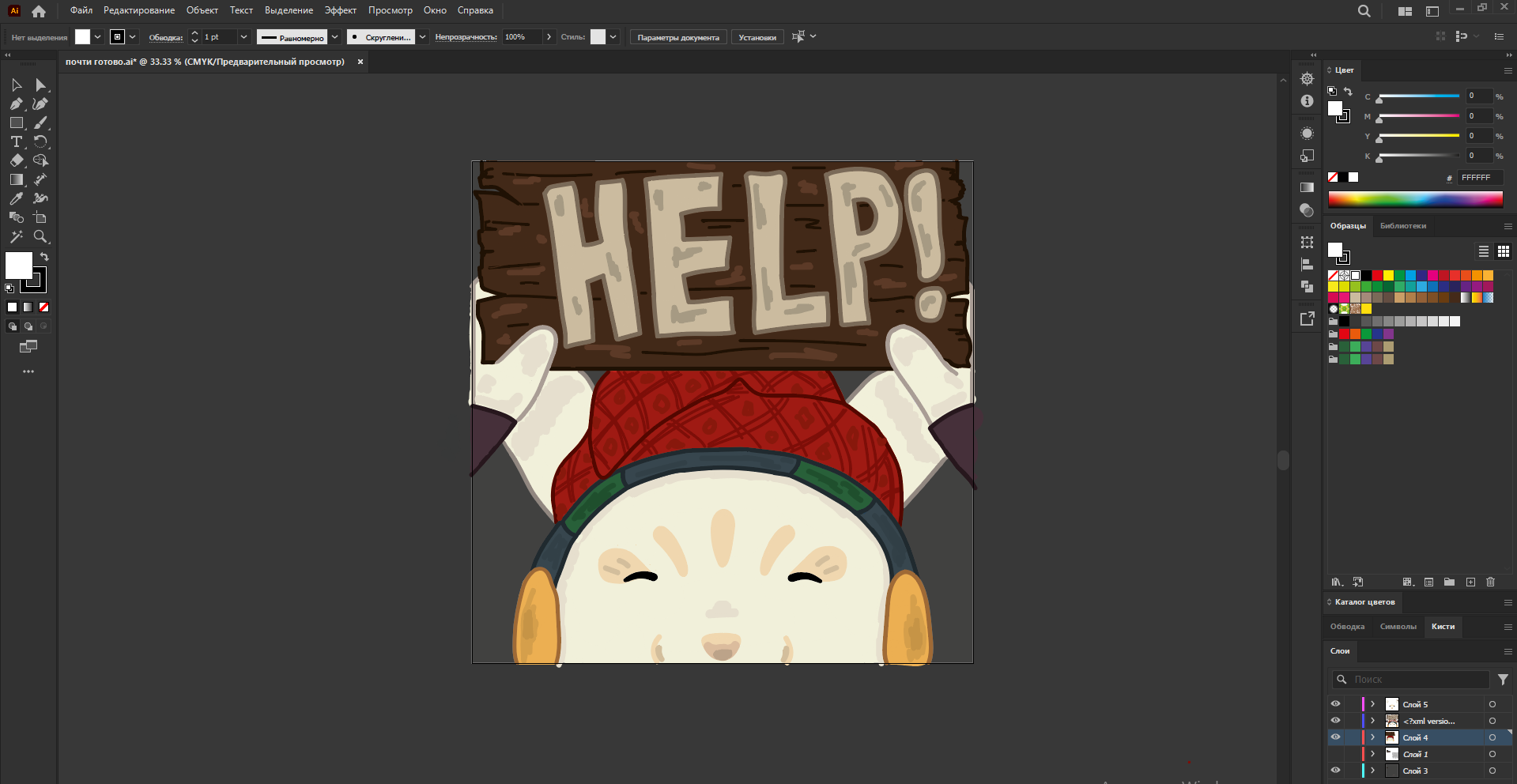Open the Скруглени... brush dropdown
The width and height of the screenshot is (1517, 784).
tap(423, 37)
